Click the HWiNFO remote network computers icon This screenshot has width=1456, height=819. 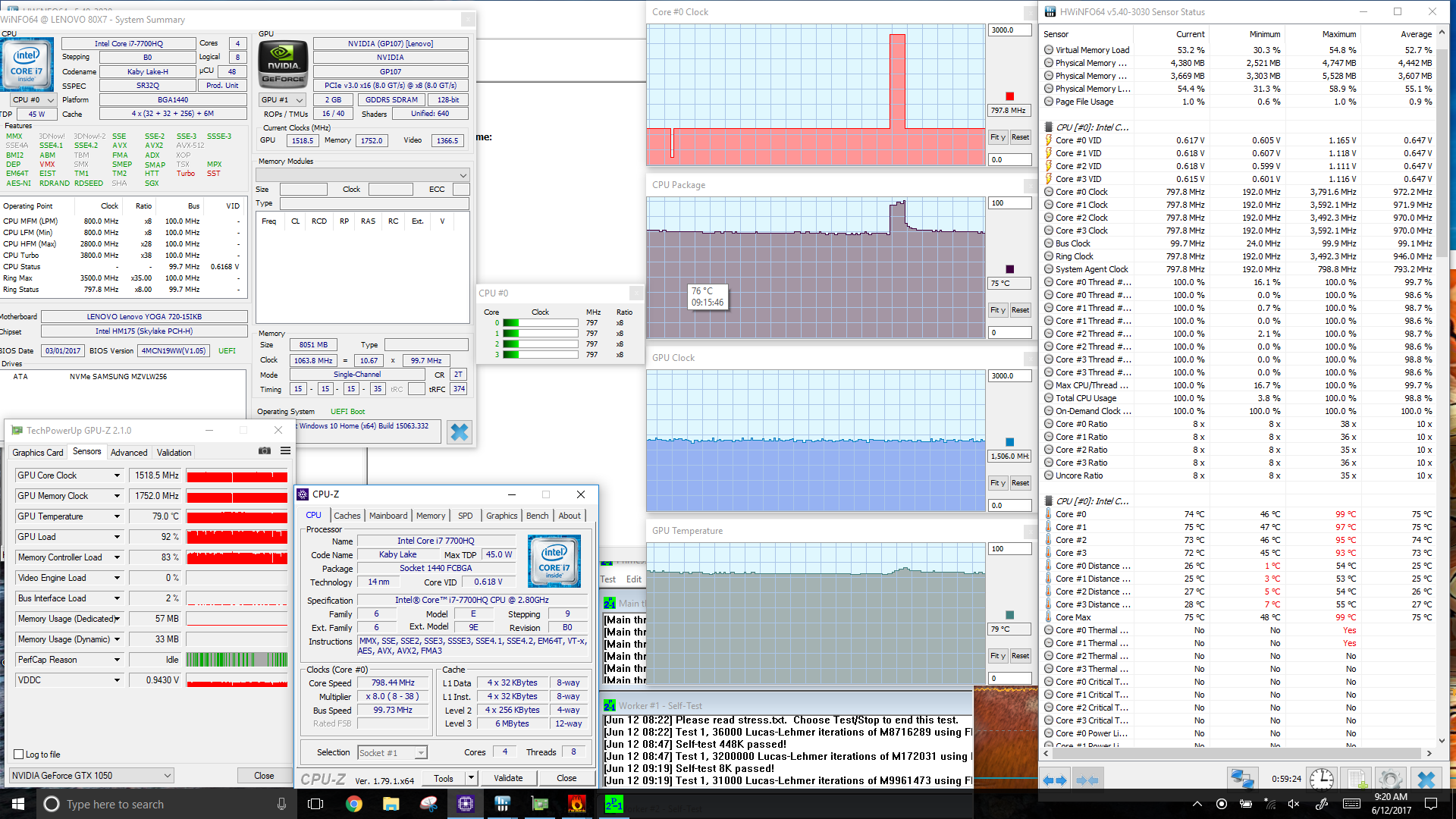click(1241, 779)
